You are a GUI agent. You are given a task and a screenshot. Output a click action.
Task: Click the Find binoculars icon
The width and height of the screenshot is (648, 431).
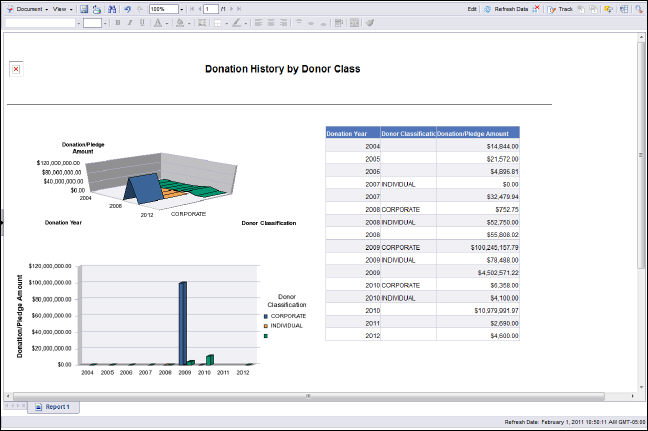tap(110, 8)
